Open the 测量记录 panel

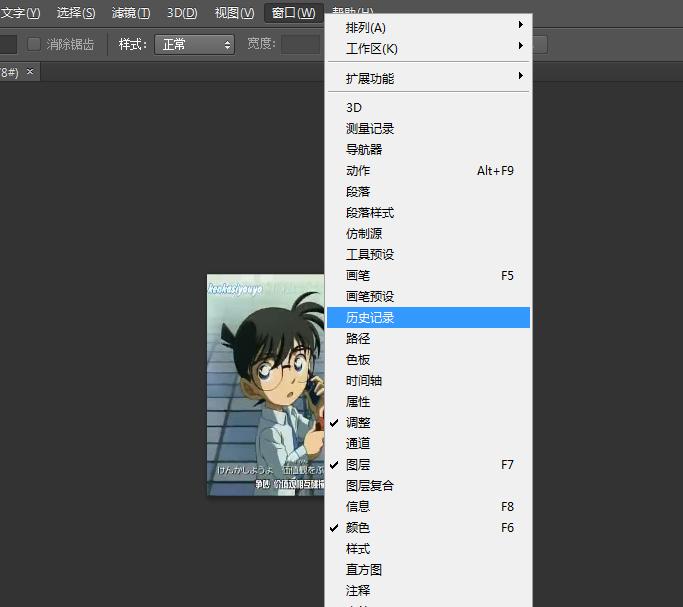click(x=429, y=128)
